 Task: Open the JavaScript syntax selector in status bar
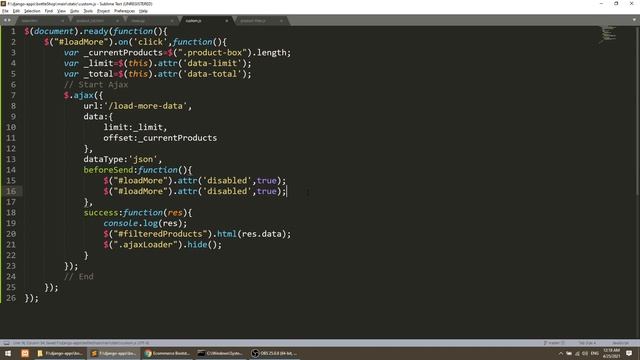pos(620,343)
